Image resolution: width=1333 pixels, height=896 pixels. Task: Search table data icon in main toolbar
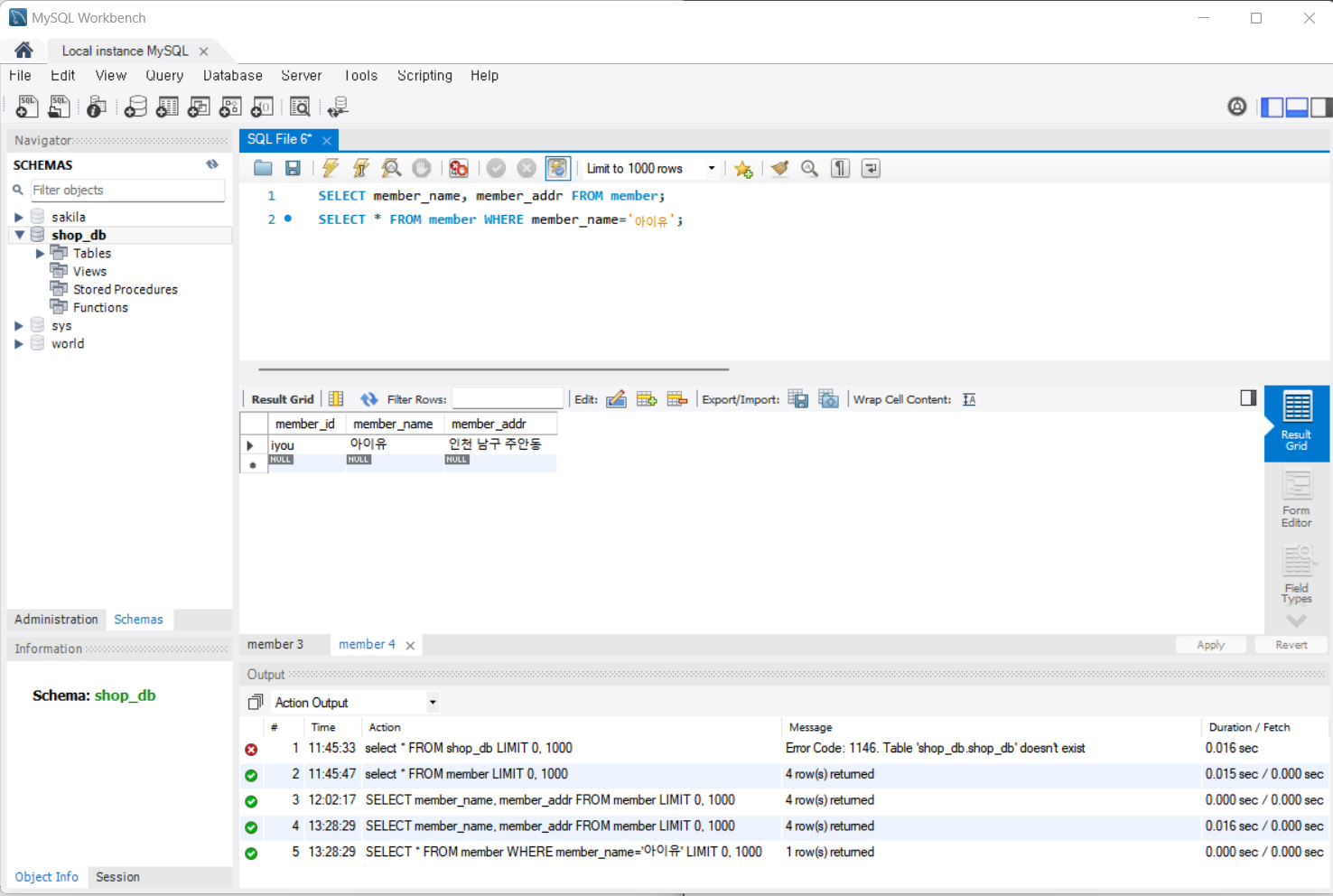(x=300, y=107)
